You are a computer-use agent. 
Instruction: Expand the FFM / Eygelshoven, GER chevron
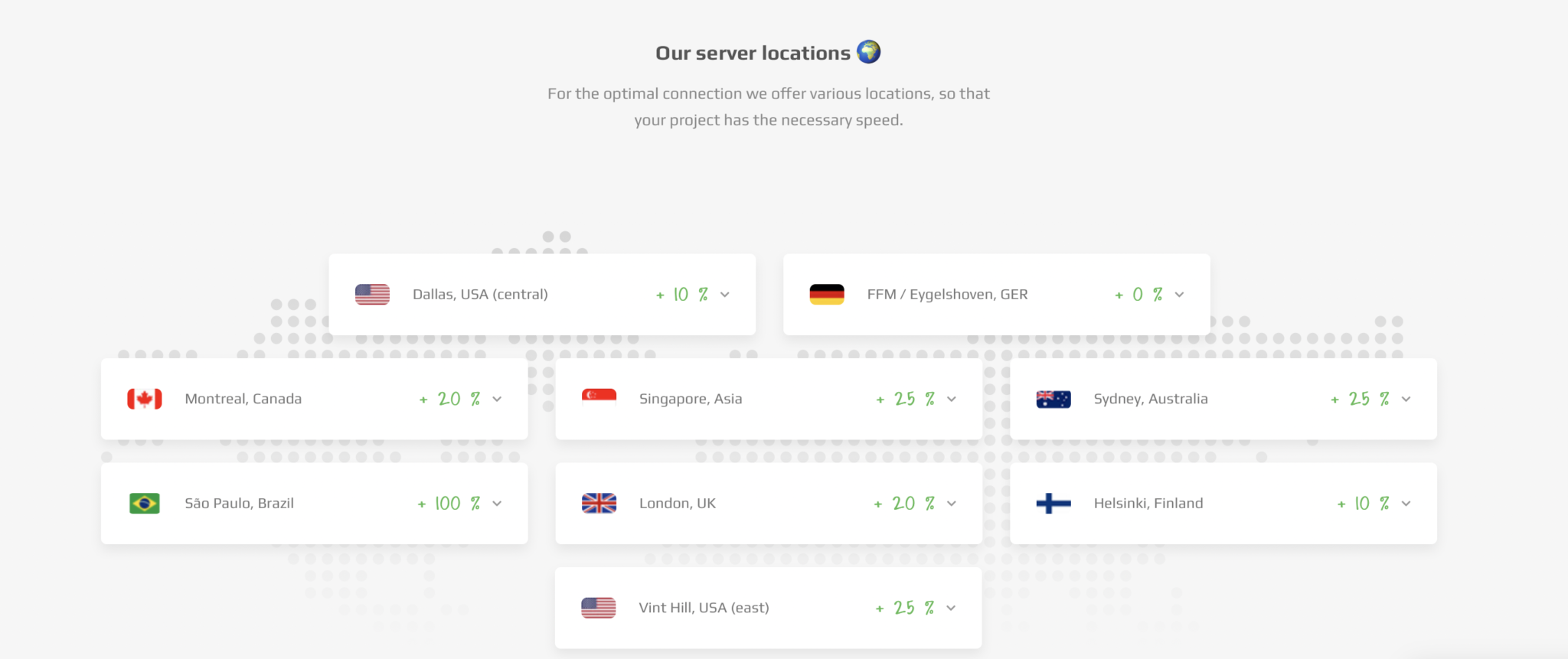(x=1179, y=295)
